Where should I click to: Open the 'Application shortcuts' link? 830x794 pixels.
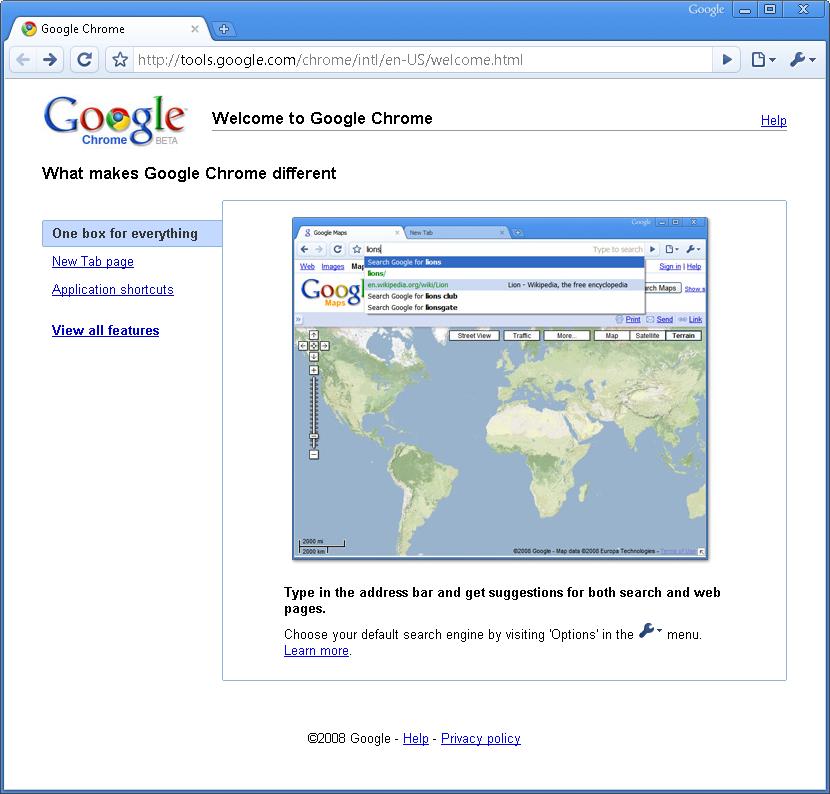pyautogui.click(x=112, y=289)
